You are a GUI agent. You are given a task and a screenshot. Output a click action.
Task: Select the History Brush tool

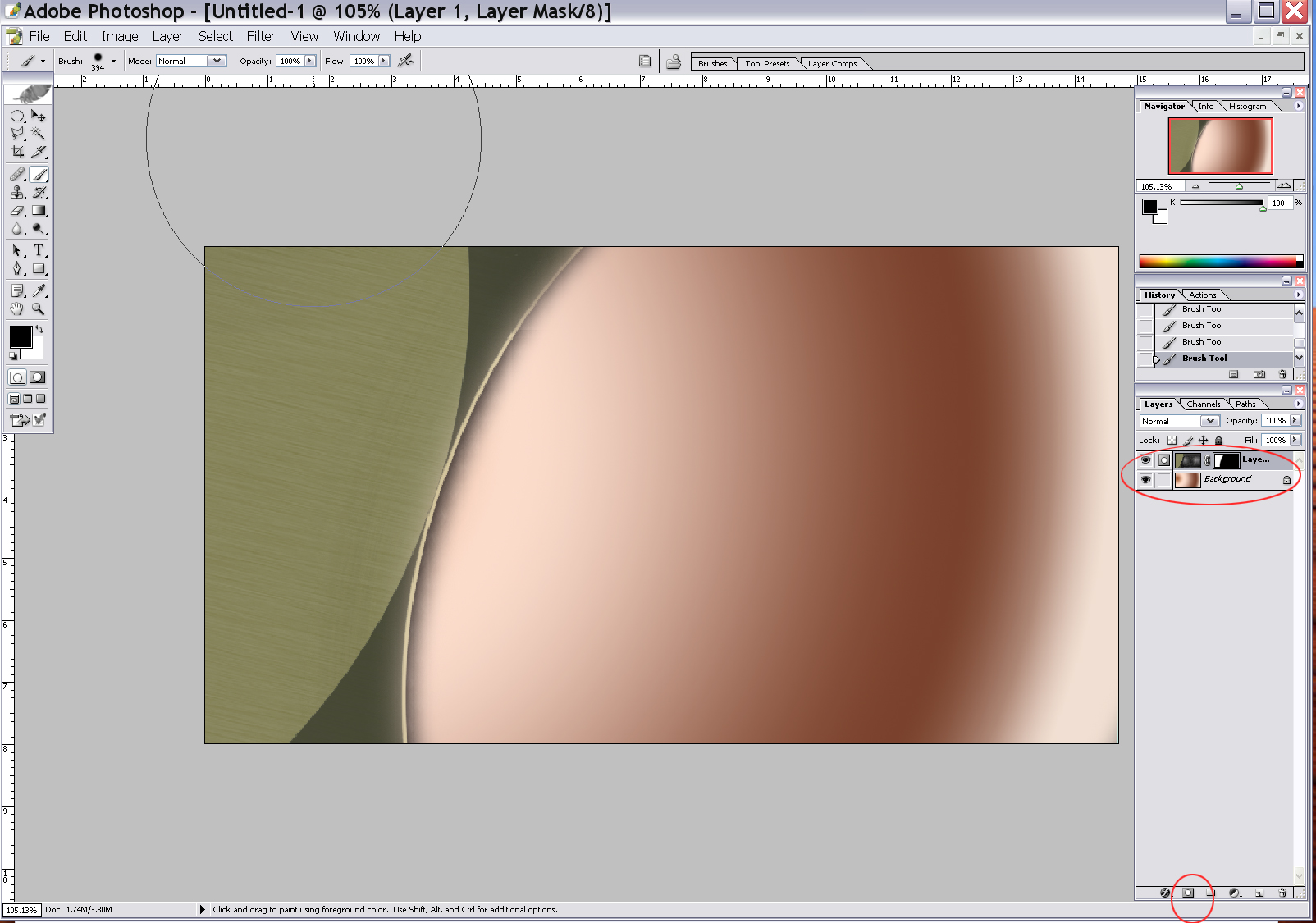[39, 192]
